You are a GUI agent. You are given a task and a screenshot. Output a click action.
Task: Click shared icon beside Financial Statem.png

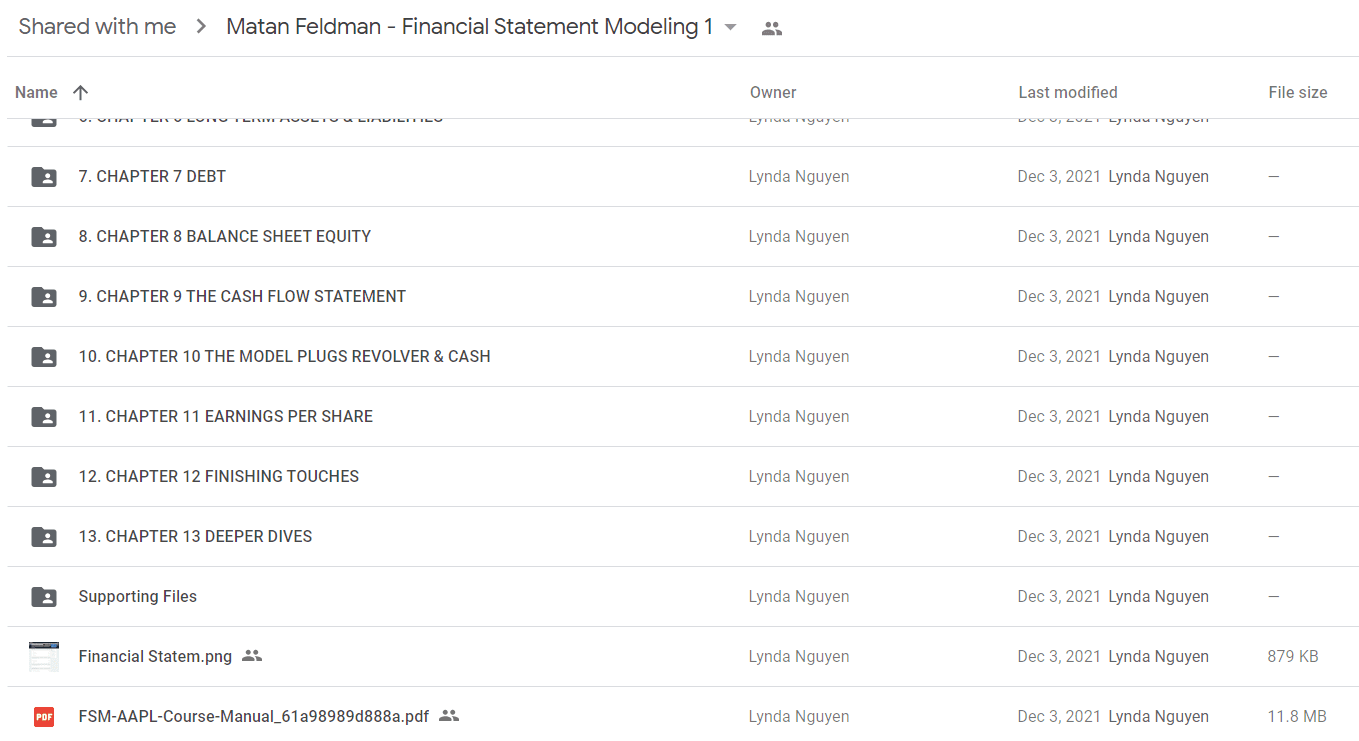[x=252, y=657]
